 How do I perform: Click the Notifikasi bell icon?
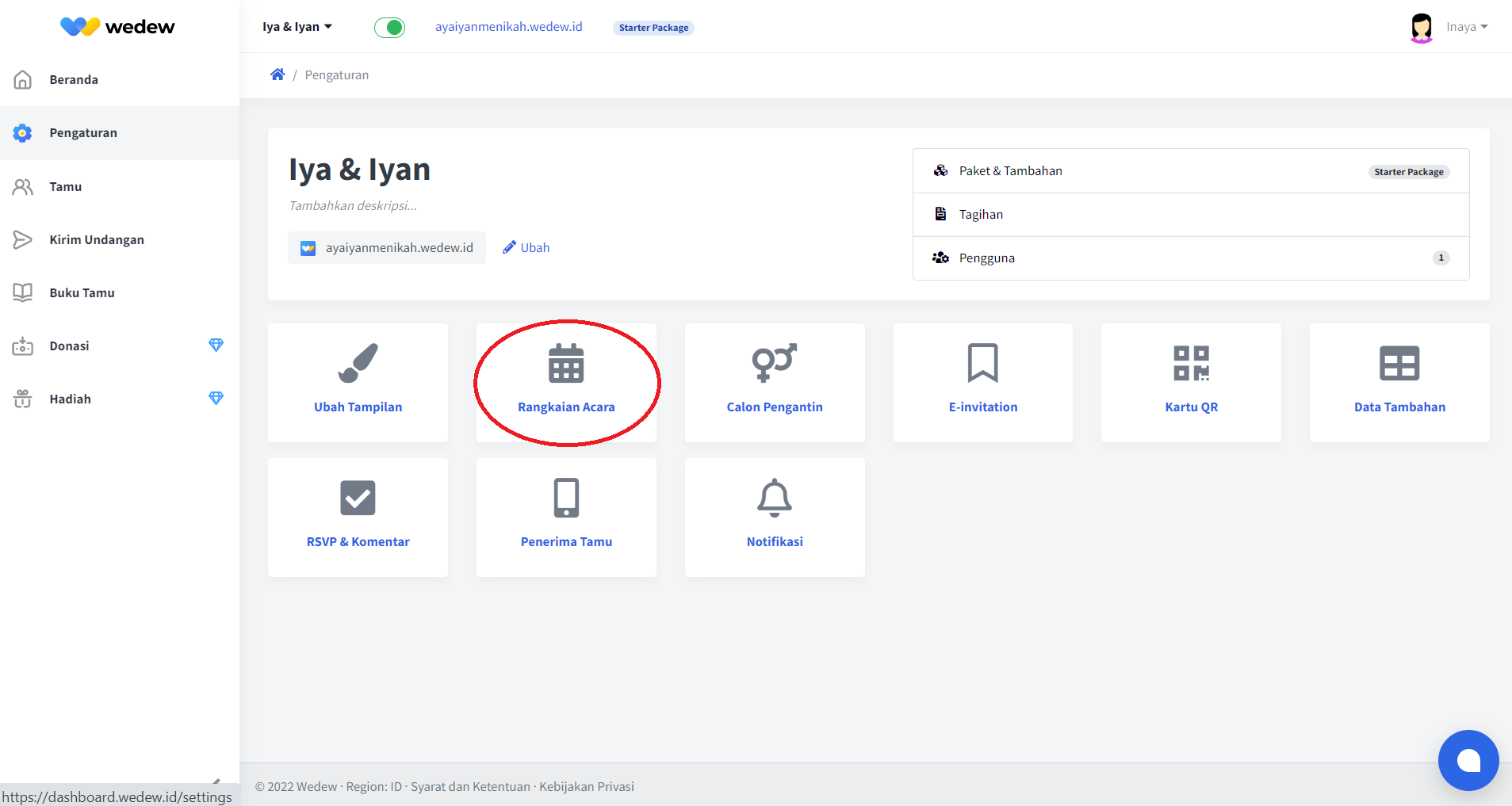[775, 498]
